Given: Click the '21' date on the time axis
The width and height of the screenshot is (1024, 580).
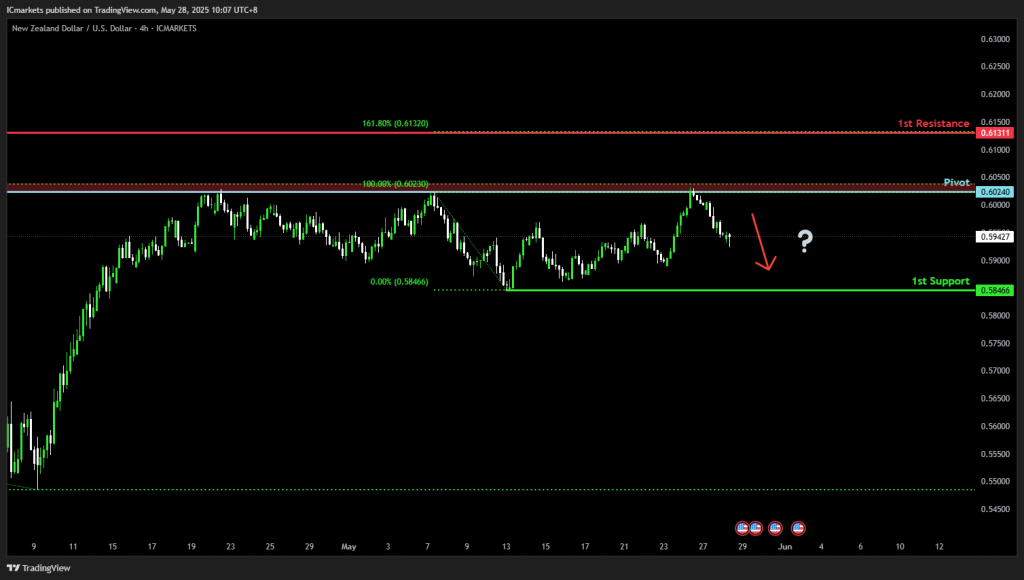Looking at the screenshot, I should pos(624,547).
